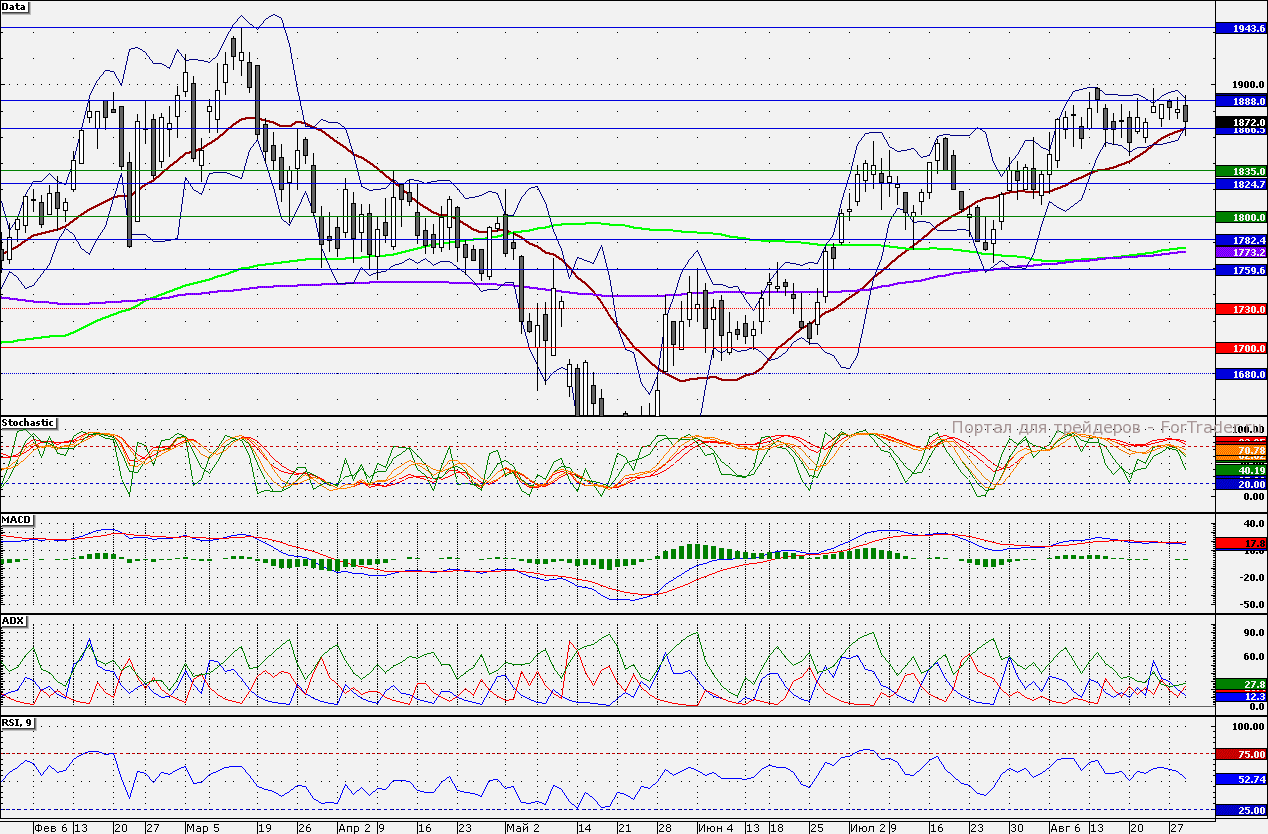This screenshot has width=1268, height=834.
Task: Click the RSI 52.74 value tag
Action: [x=1240, y=778]
